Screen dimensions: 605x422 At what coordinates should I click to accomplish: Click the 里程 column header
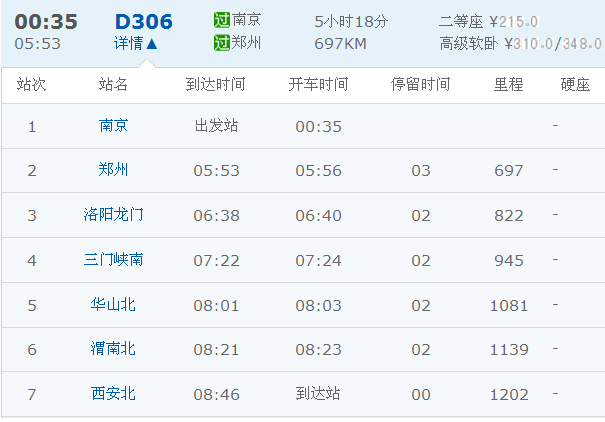[x=509, y=84]
